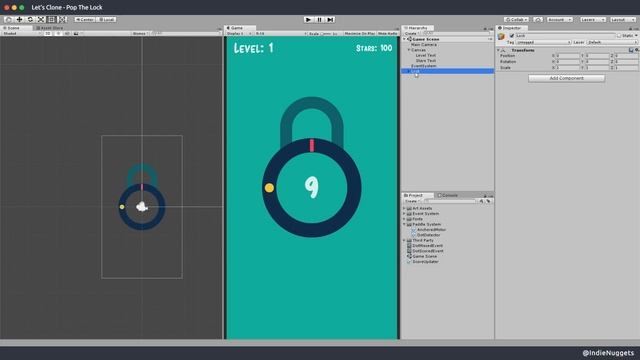The image size is (640, 360).
Task: Collapse the Game Scene in the Hierarchy
Action: pos(405,39)
